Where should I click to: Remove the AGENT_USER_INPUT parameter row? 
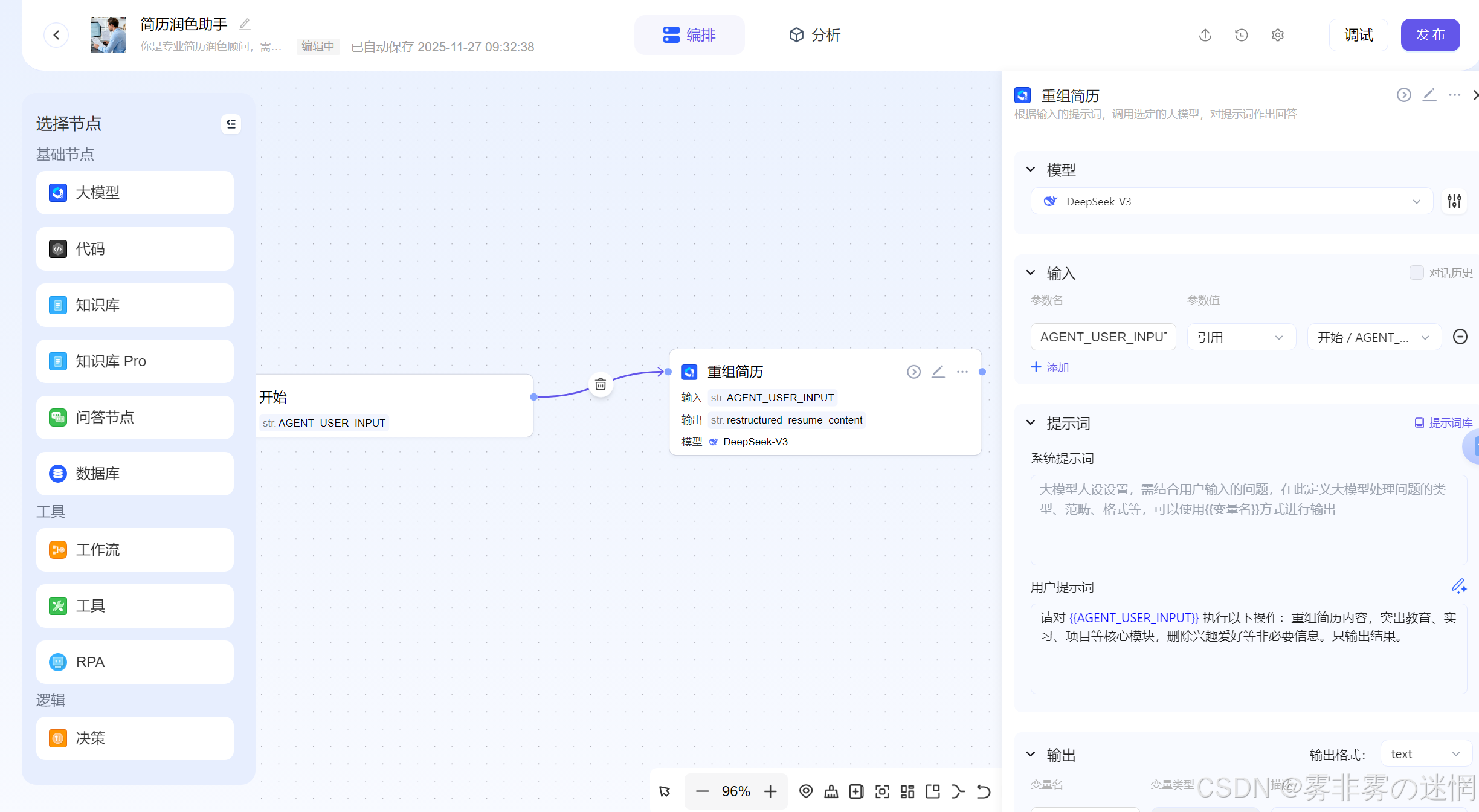click(x=1460, y=337)
